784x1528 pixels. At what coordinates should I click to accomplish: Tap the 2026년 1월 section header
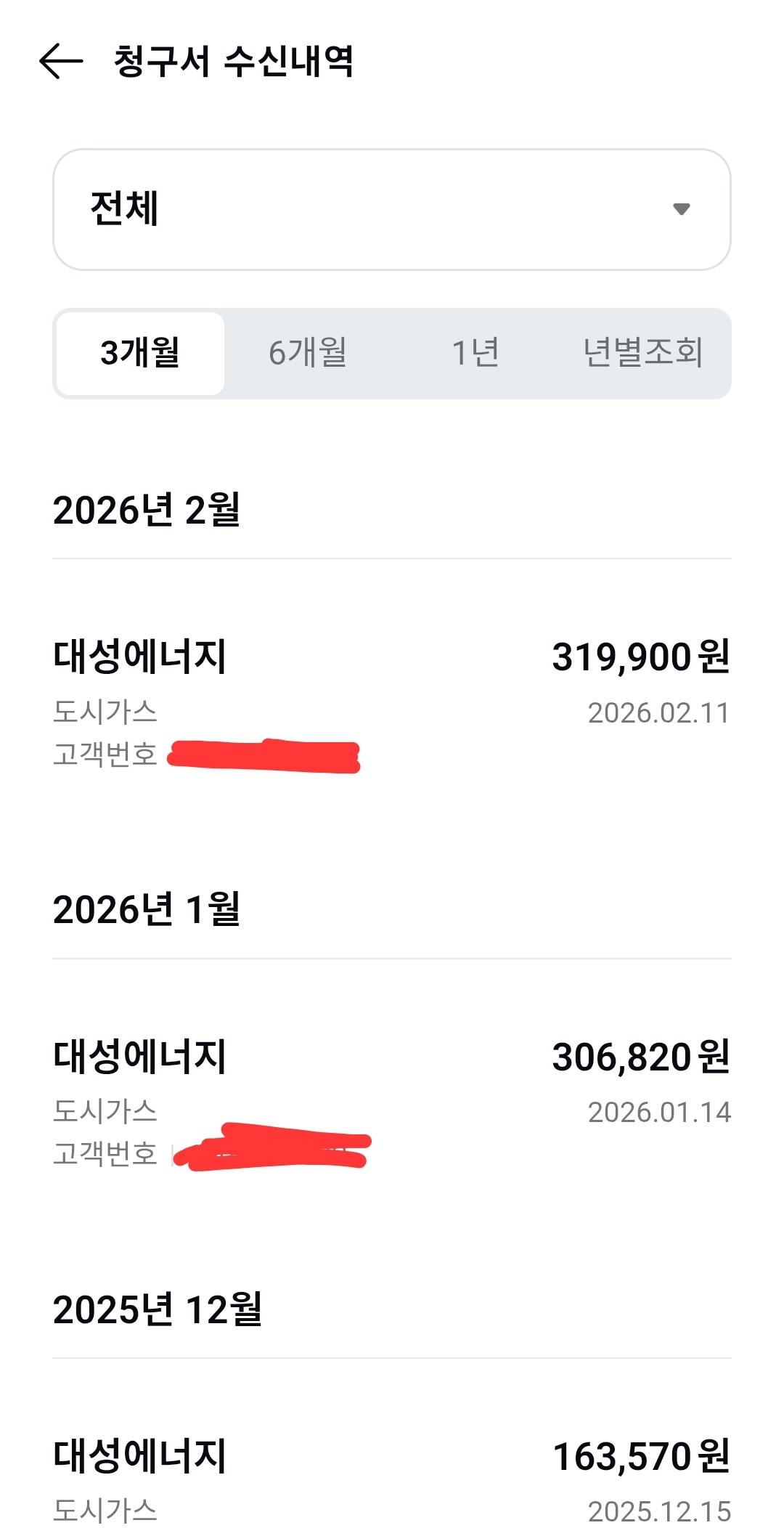(x=147, y=909)
